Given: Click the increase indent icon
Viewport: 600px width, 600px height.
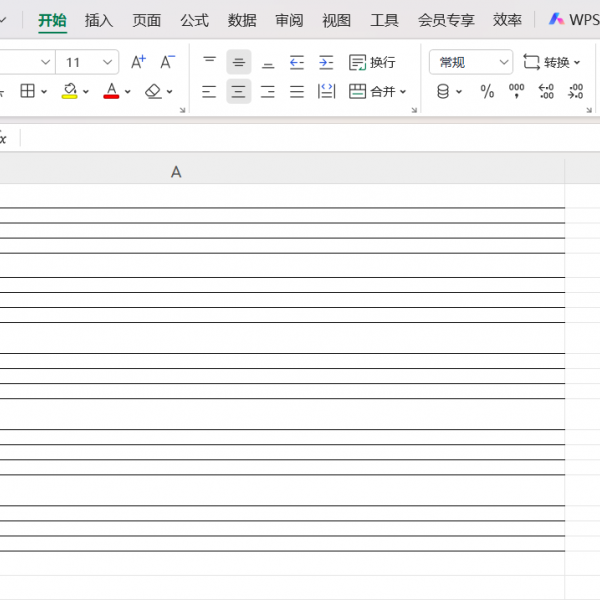Looking at the screenshot, I should (326, 62).
